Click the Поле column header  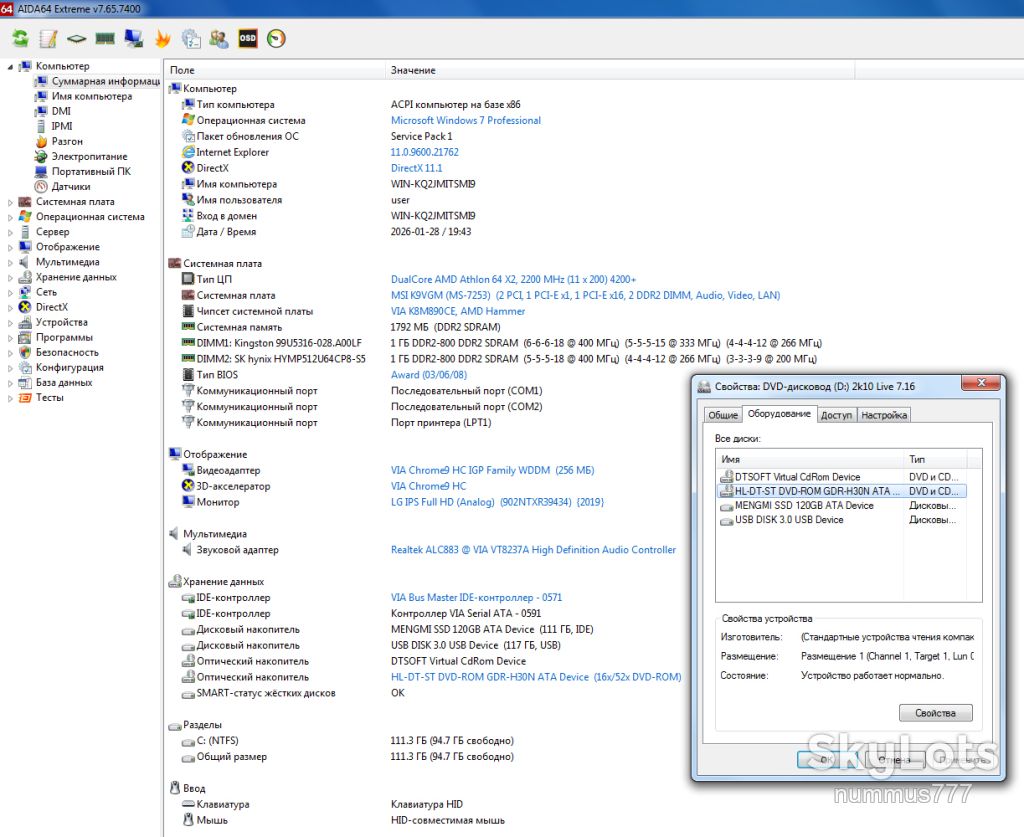[276, 70]
